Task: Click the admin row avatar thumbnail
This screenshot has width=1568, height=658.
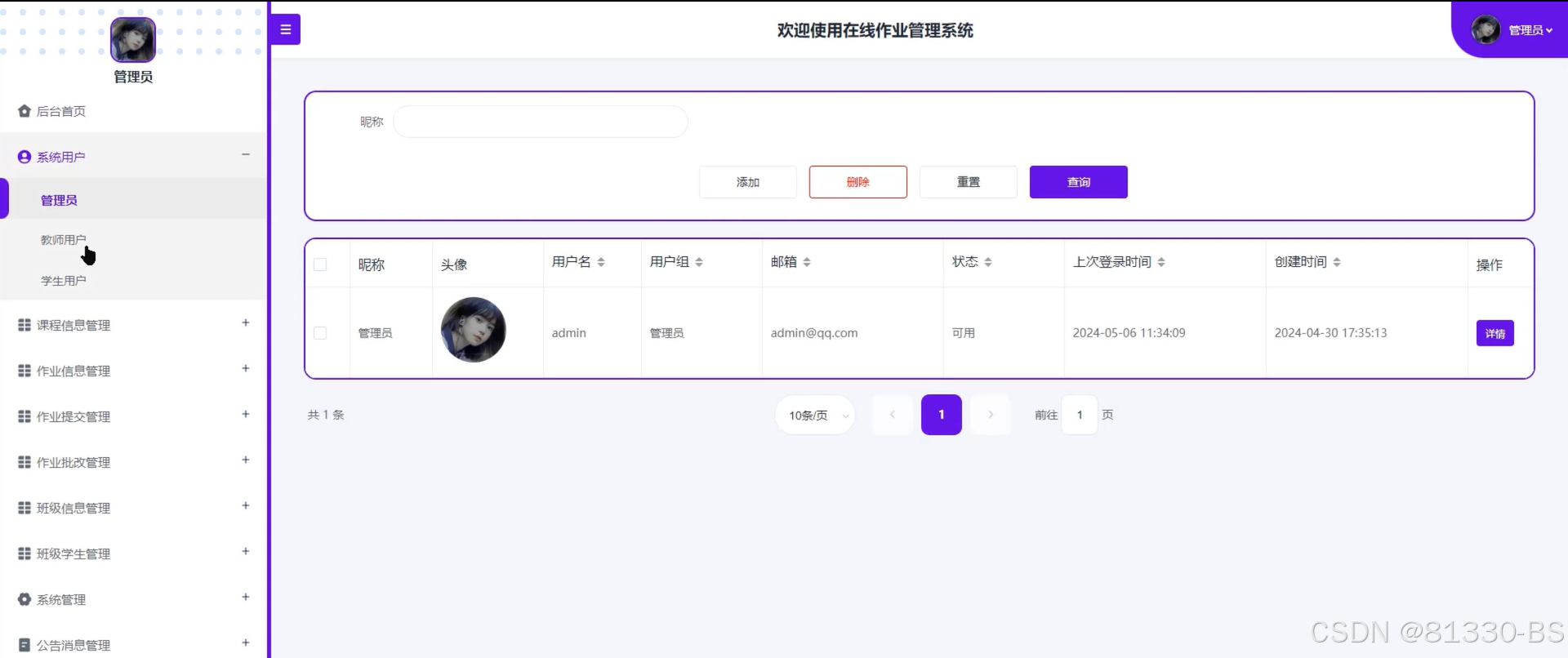Action: point(474,330)
